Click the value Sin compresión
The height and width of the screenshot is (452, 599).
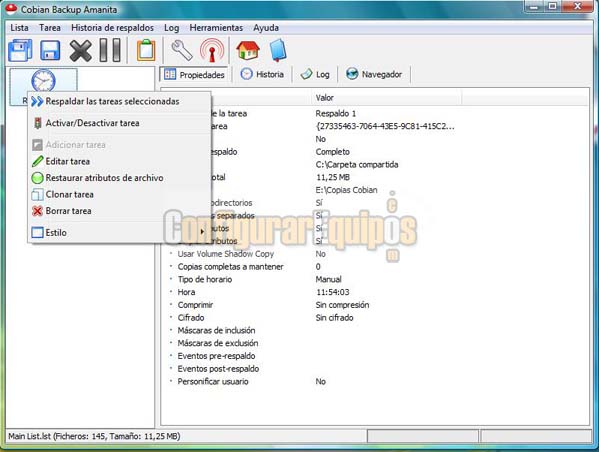tap(342, 305)
